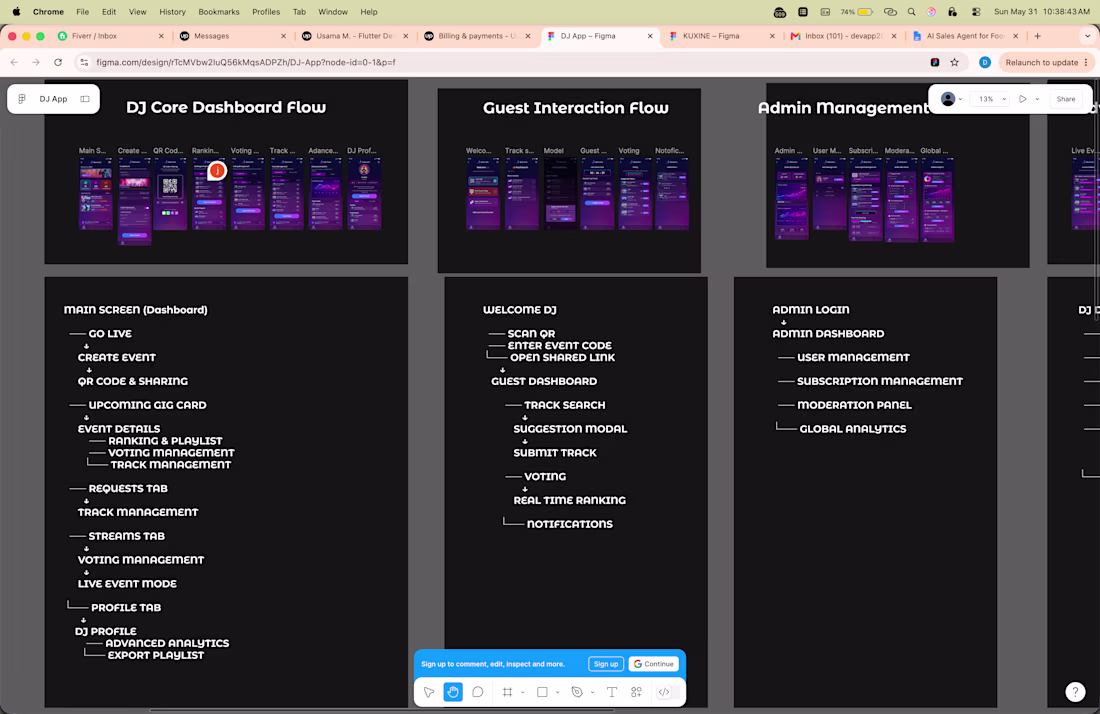Screen dimensions: 1100x714
Task: Open the Chrome profile avatar D
Action: 985,62
